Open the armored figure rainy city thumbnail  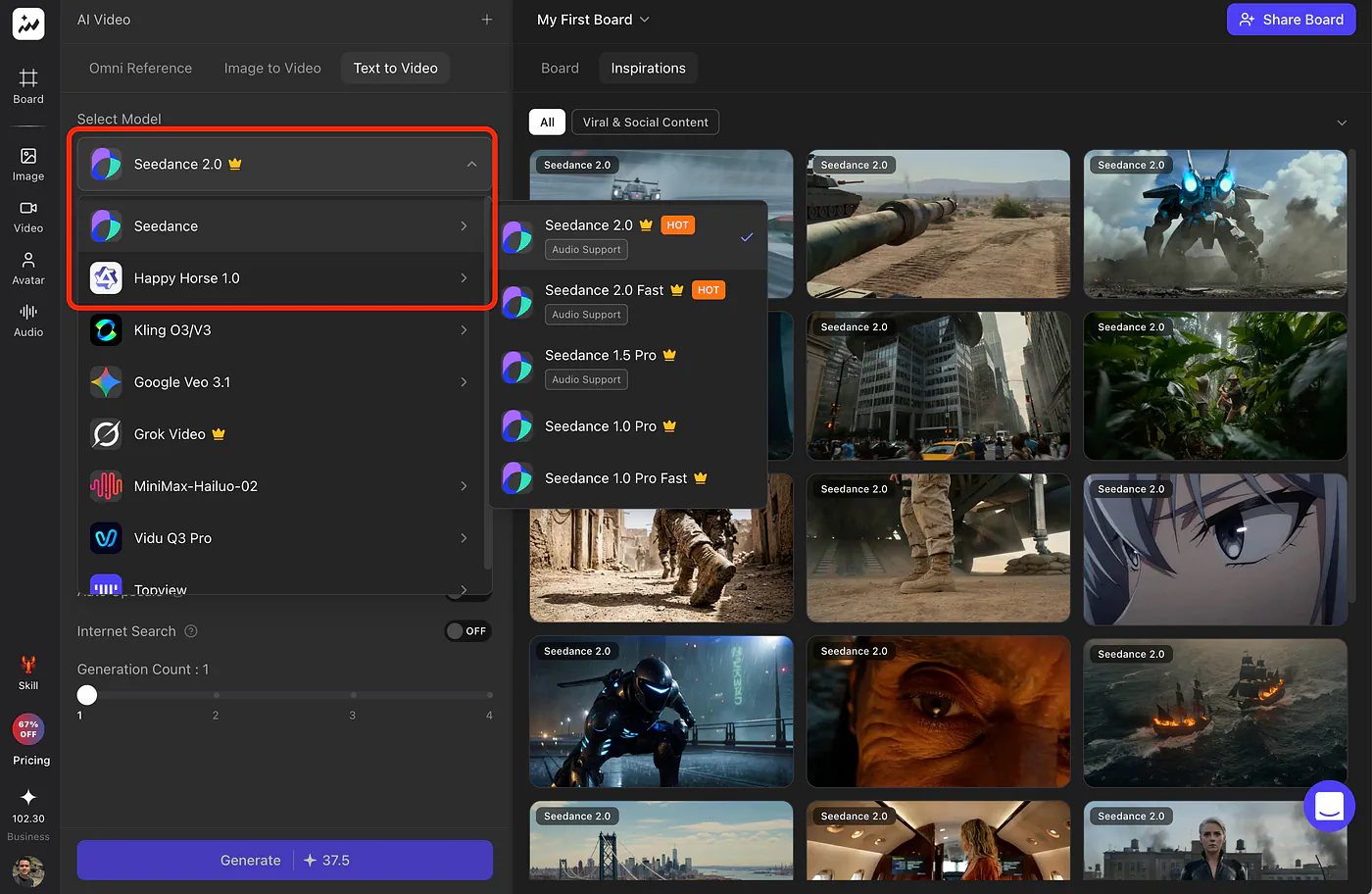(661, 712)
